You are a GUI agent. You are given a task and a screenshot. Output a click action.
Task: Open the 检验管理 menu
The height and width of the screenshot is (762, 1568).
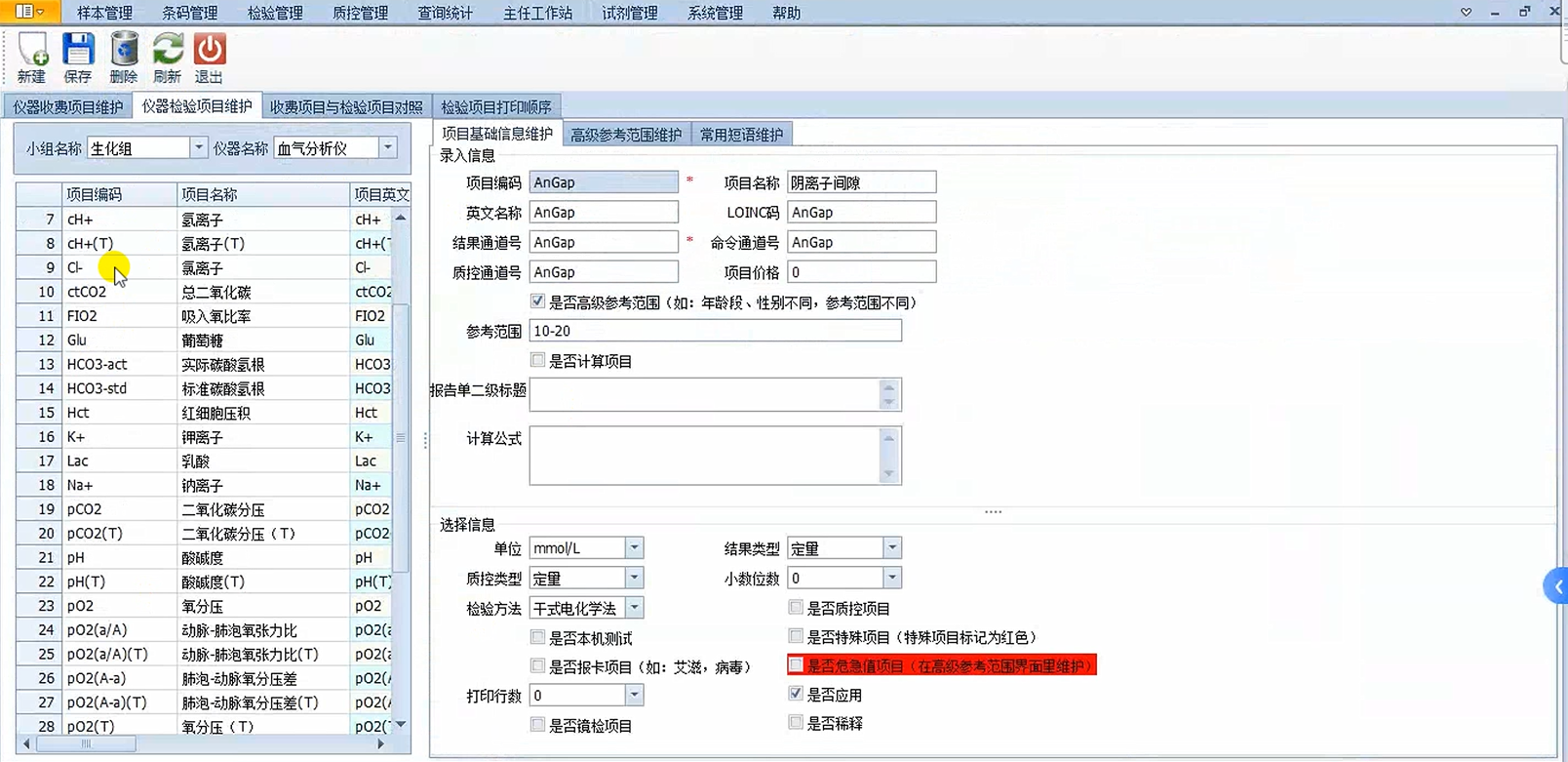point(275,13)
